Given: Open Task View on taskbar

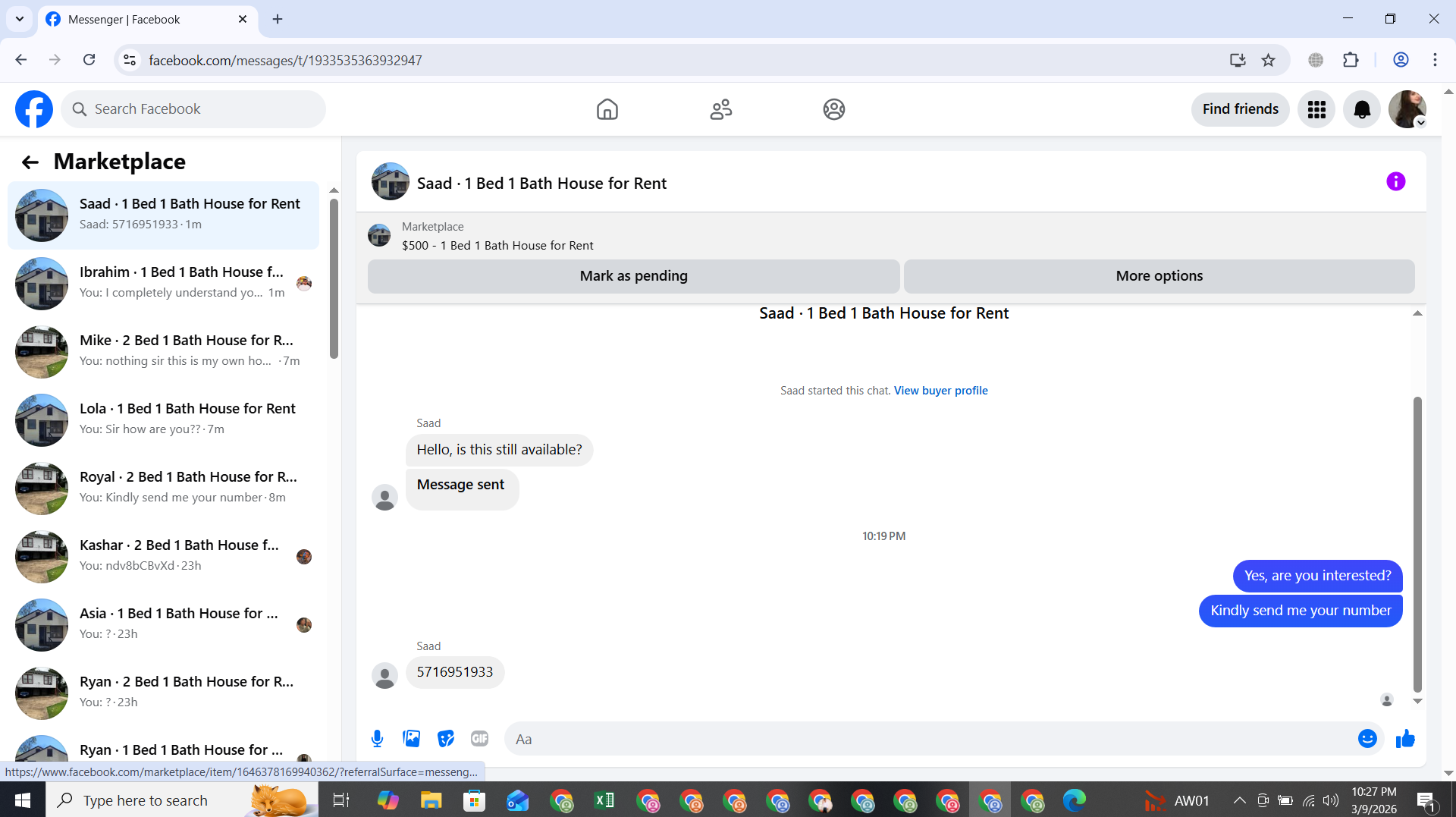Looking at the screenshot, I should [x=341, y=800].
